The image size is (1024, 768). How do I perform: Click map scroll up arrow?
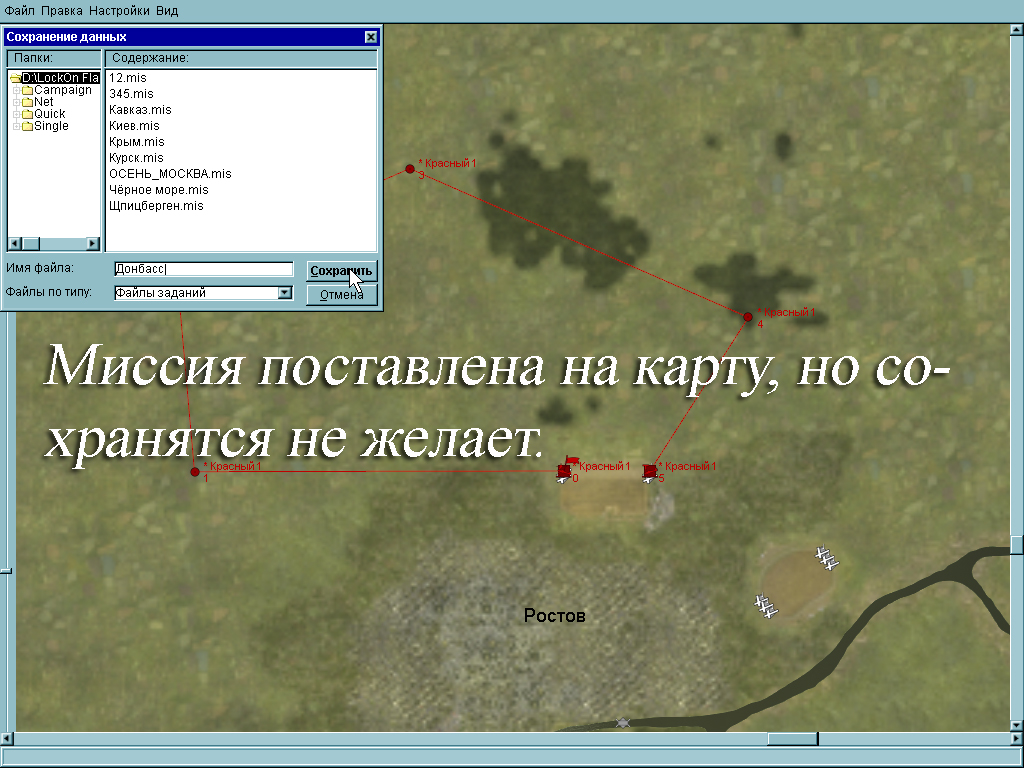click(x=1017, y=30)
